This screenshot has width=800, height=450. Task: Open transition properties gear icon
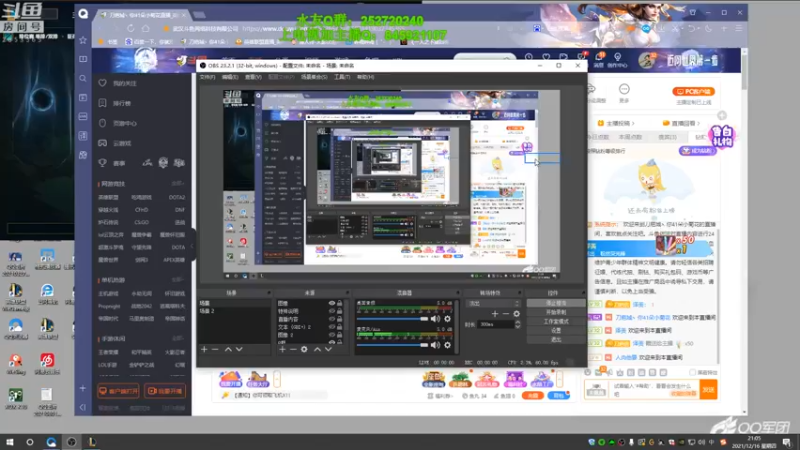[x=516, y=314]
